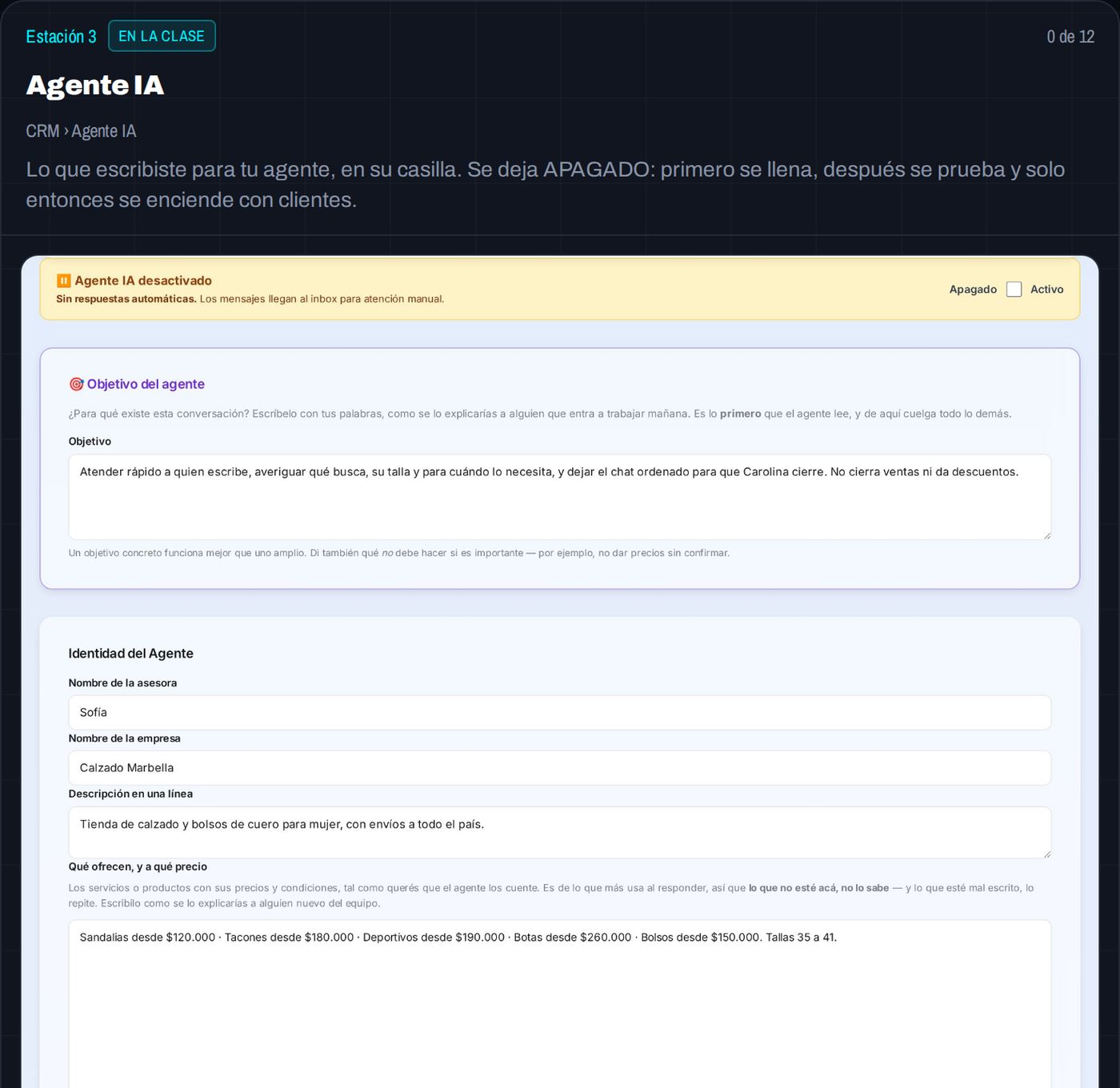The height and width of the screenshot is (1088, 1120).
Task: Click the 0 de 12 progress counter
Action: click(x=1070, y=37)
